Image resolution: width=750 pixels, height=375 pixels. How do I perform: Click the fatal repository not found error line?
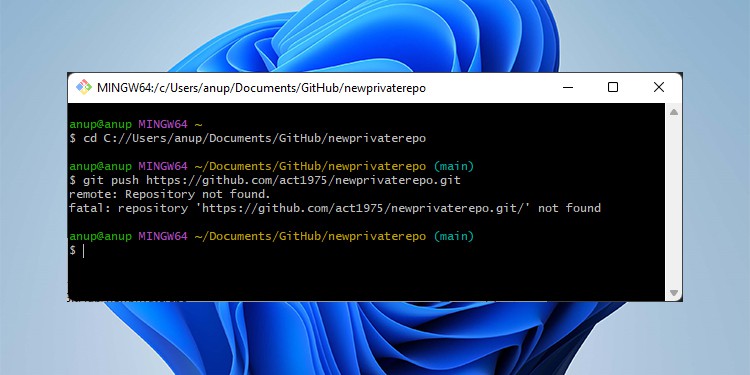pyautogui.click(x=335, y=209)
